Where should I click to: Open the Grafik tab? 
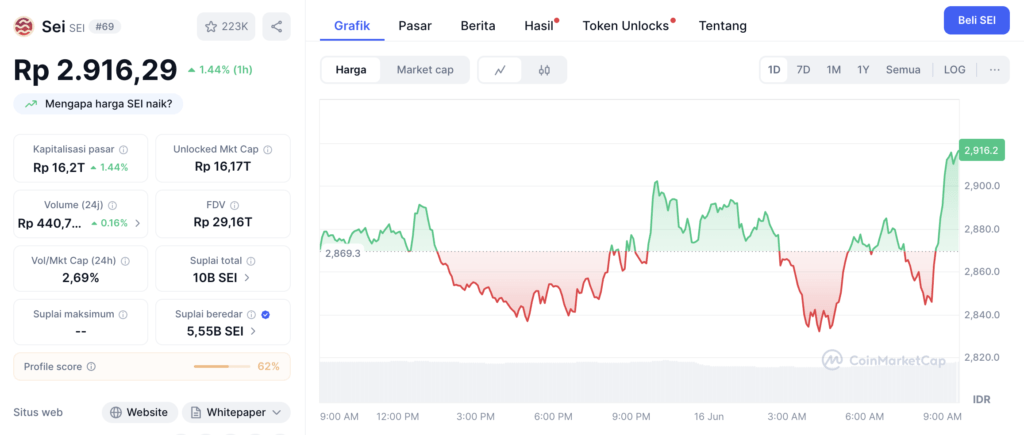click(x=352, y=25)
